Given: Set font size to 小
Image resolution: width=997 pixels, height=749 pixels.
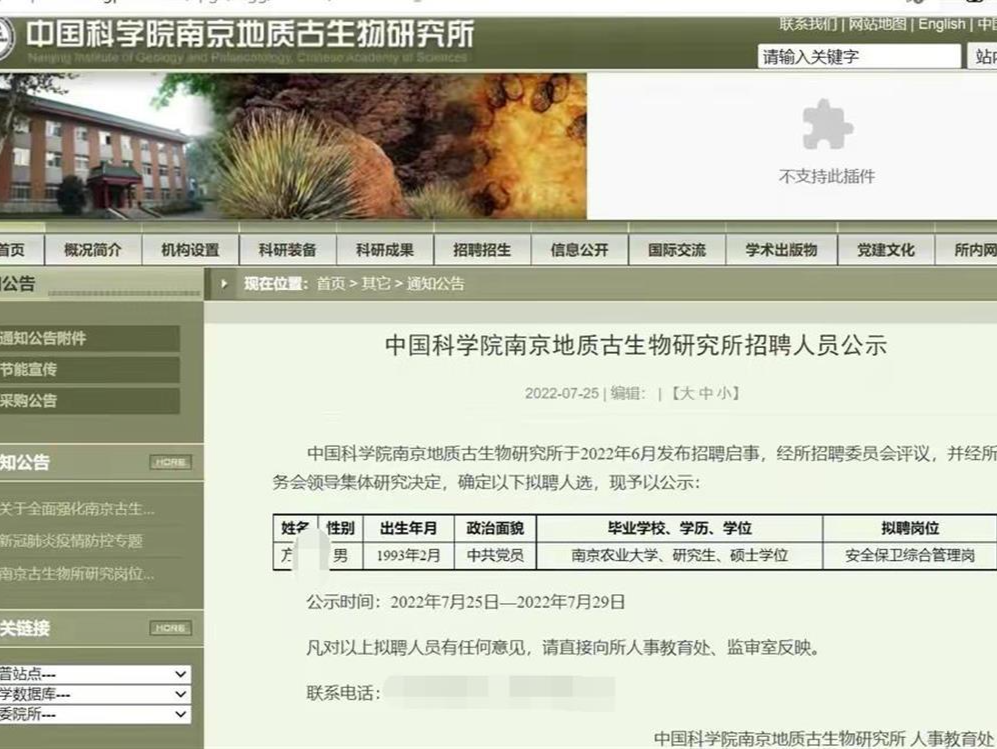Looking at the screenshot, I should coord(724,394).
